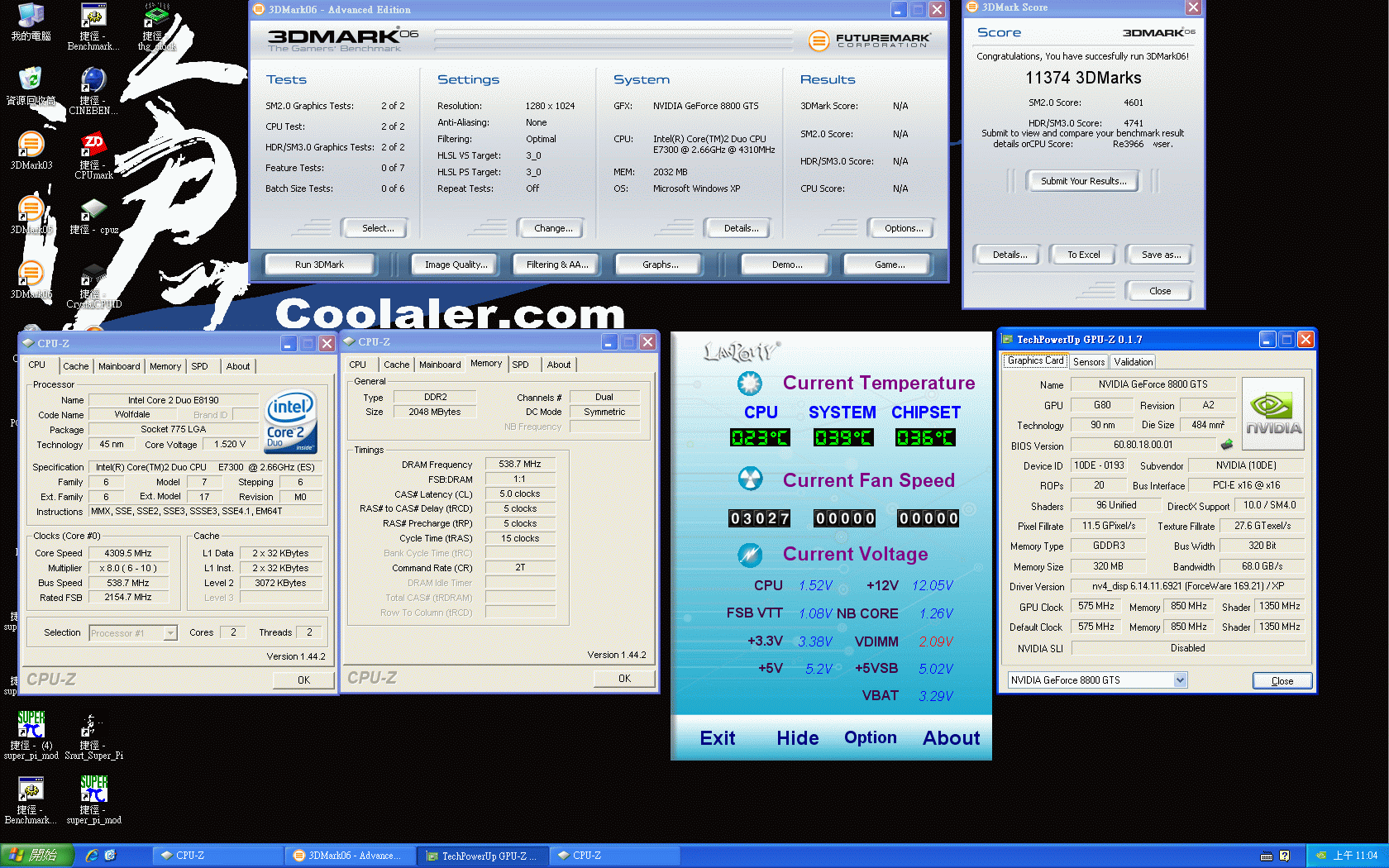Screen dimensions: 1389x868
Task: Click Exit in temperature monitor
Action: [x=717, y=738]
